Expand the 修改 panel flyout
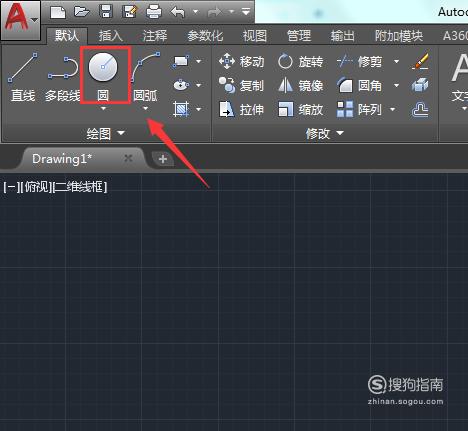Viewport: 468px width, 431px height. tap(325, 133)
